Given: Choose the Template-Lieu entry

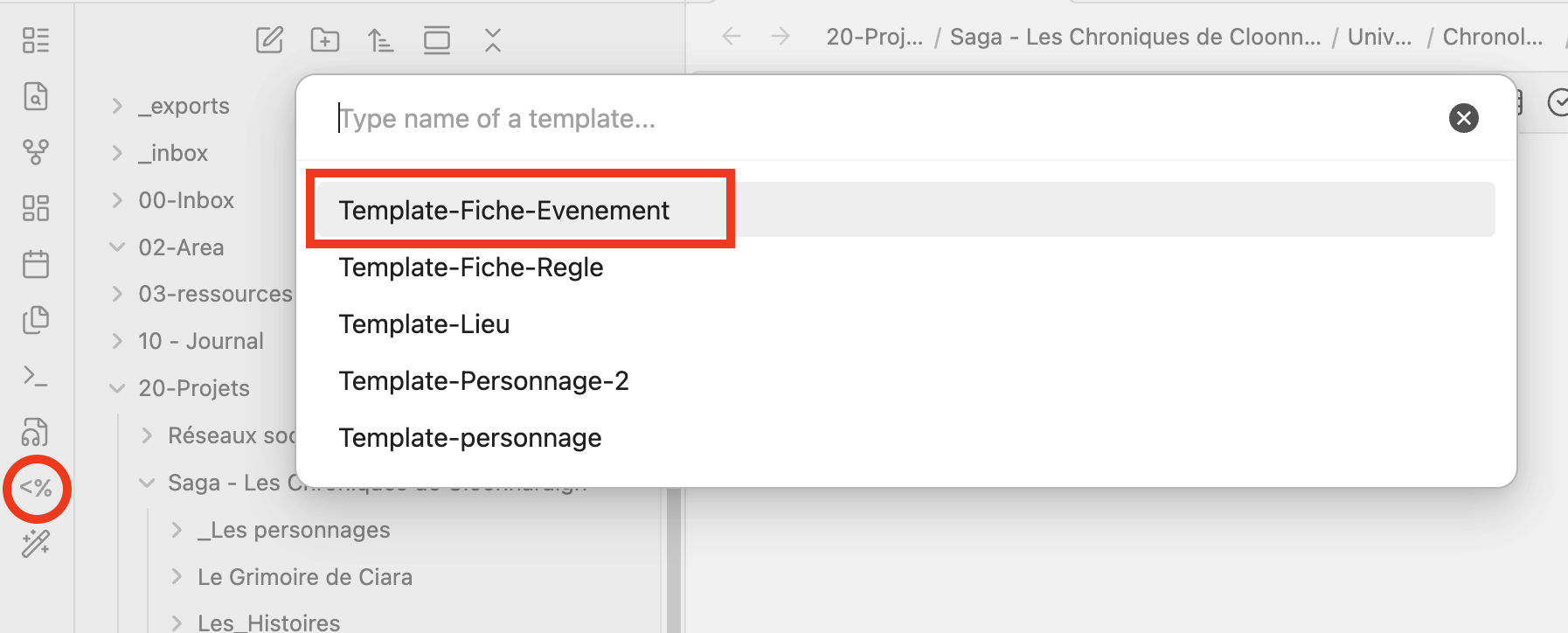Looking at the screenshot, I should 424,324.
